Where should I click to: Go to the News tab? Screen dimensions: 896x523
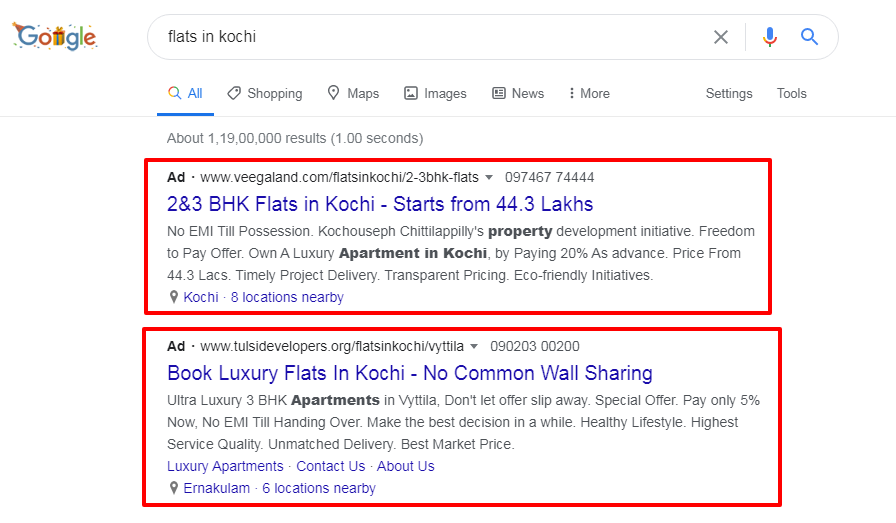[x=518, y=93]
